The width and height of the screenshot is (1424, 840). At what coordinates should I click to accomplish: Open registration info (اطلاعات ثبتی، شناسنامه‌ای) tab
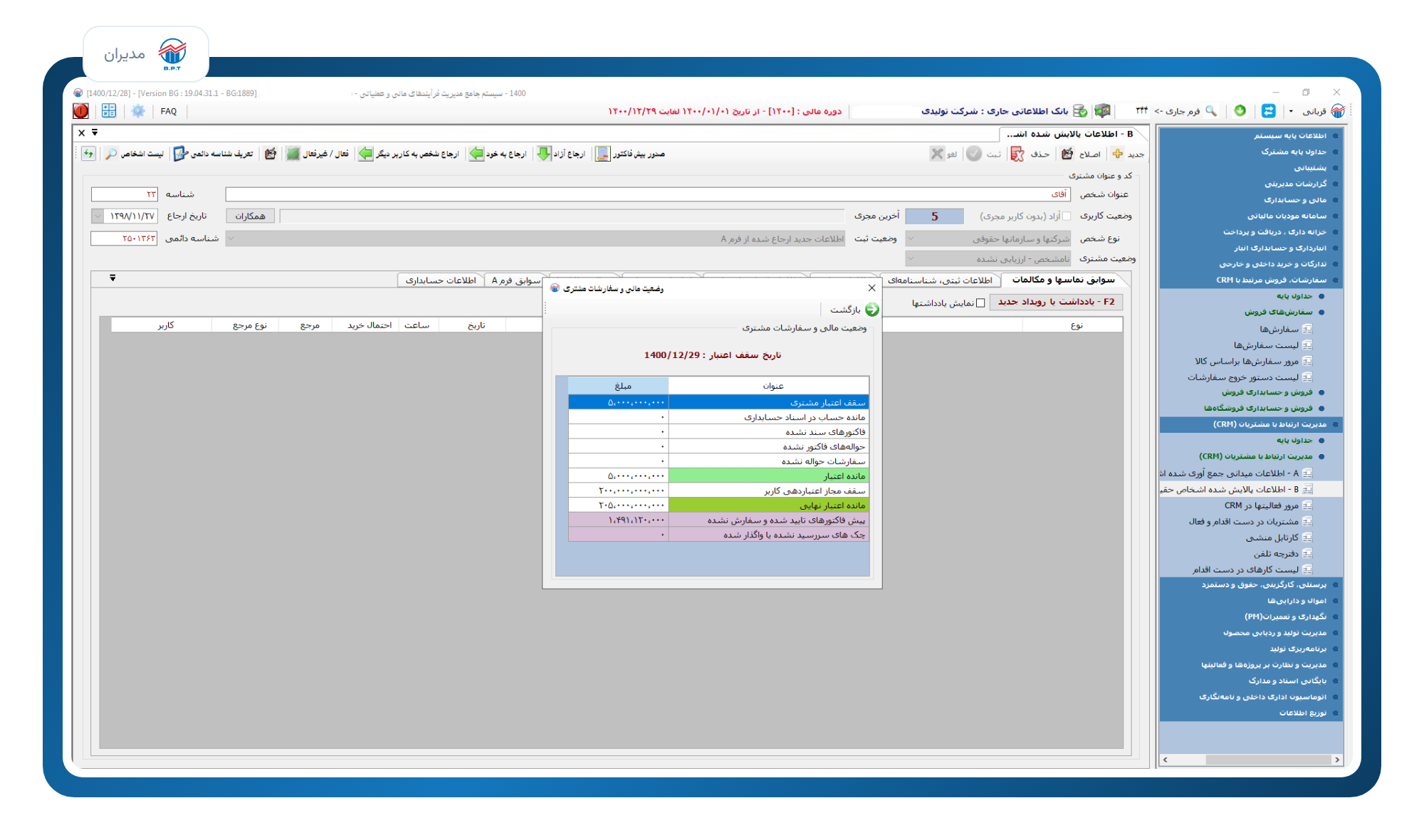tap(940, 280)
